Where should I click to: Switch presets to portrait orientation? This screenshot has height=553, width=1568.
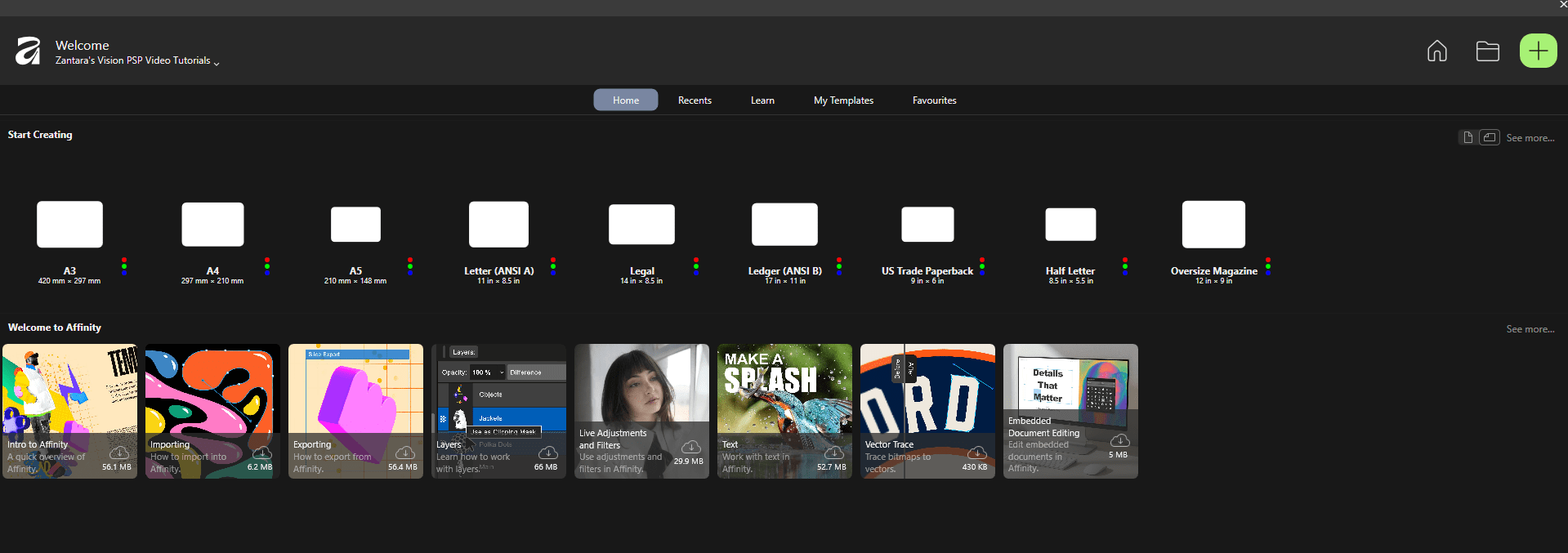point(1467,137)
